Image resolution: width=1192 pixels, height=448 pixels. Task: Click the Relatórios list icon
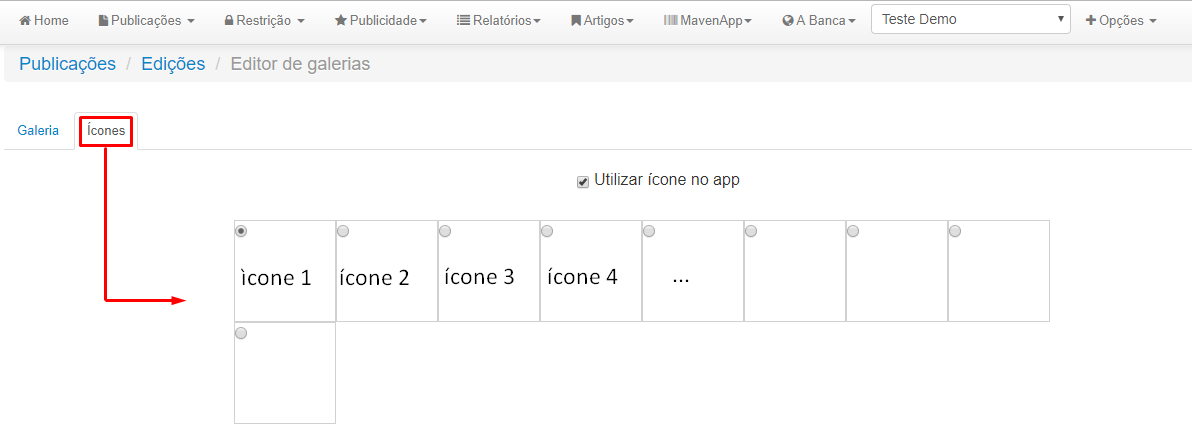click(x=463, y=21)
